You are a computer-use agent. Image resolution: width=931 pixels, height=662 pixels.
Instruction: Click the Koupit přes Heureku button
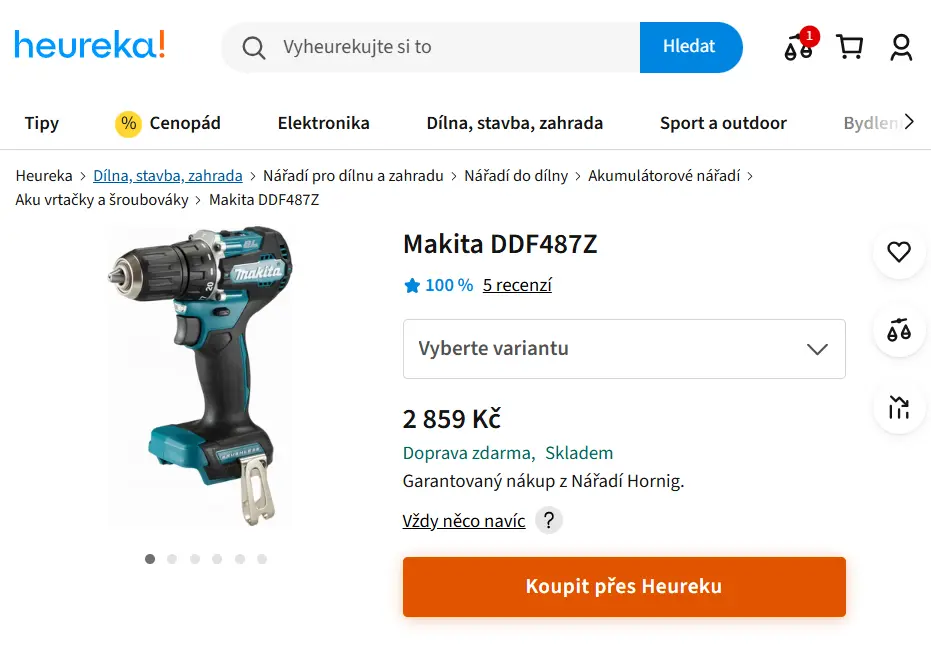tap(624, 587)
